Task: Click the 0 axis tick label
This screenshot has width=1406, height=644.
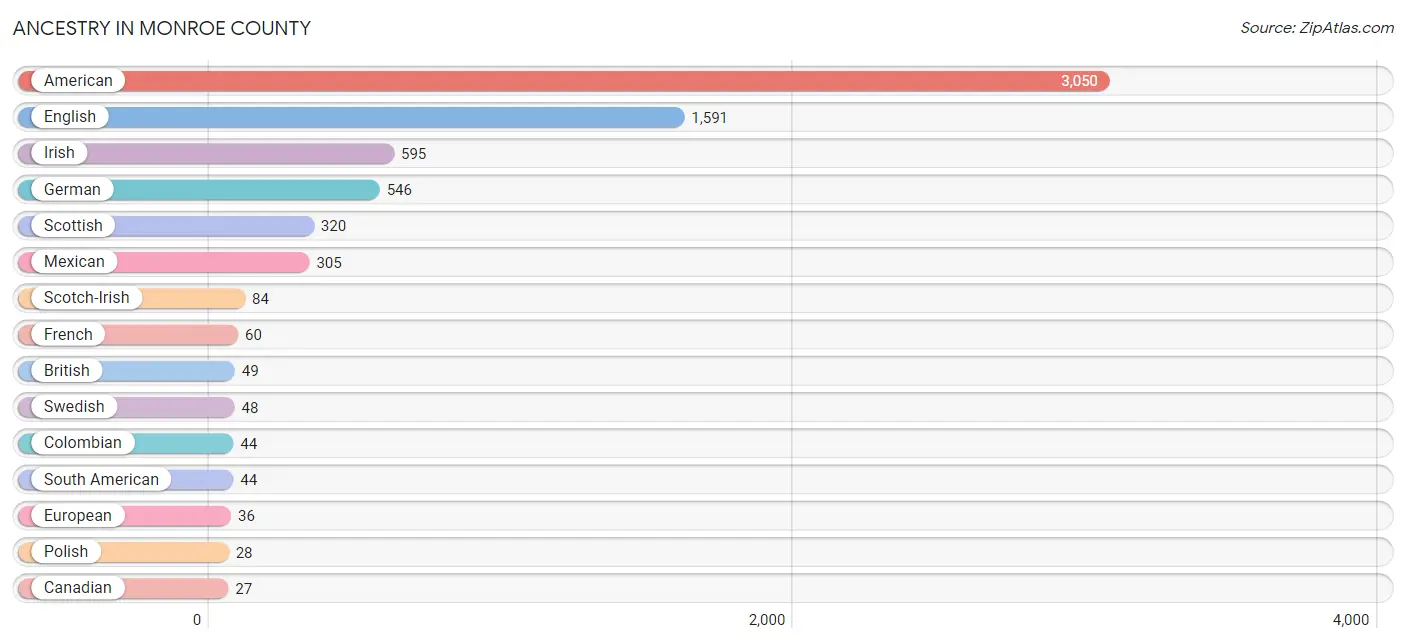Action: click(x=197, y=620)
